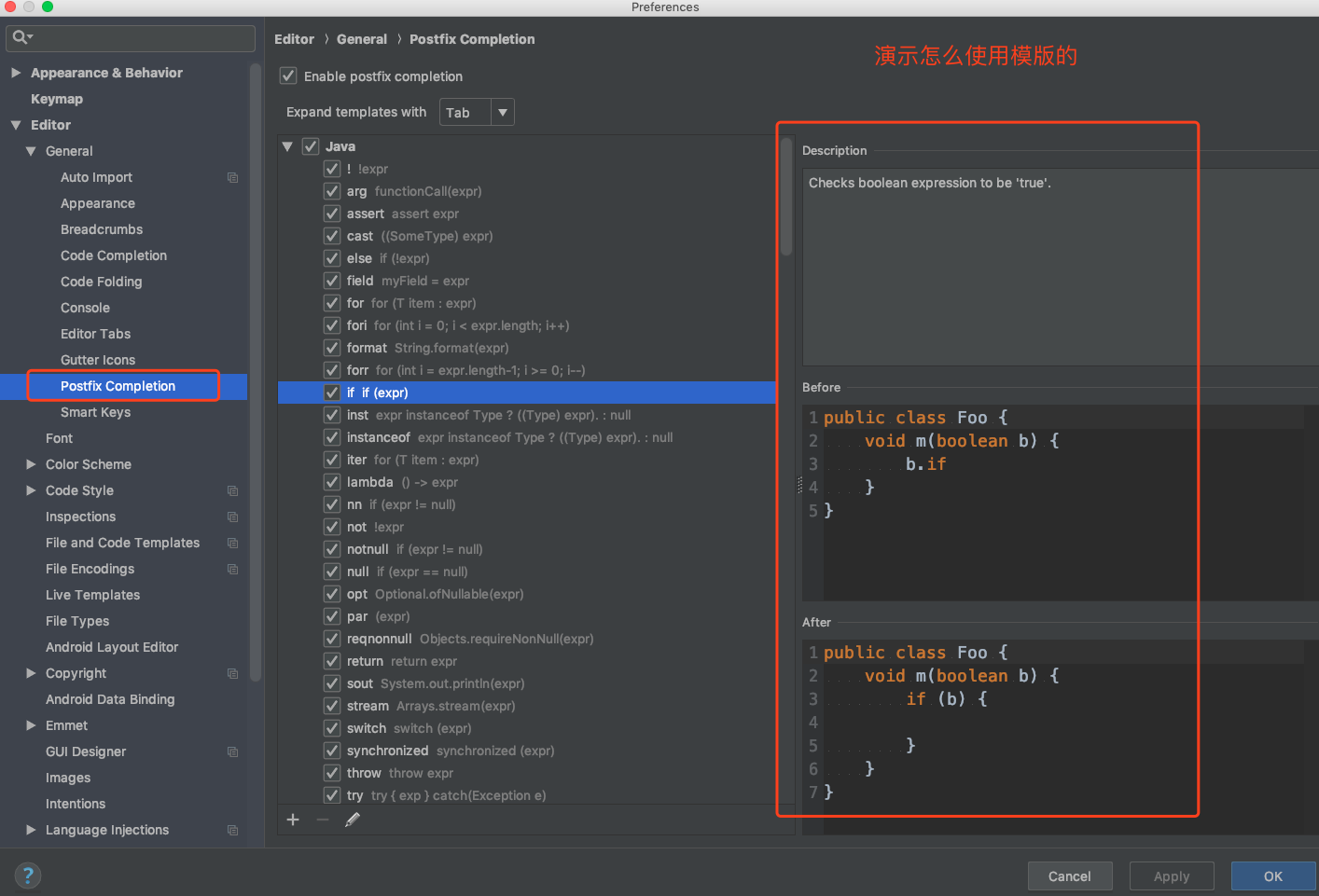
Task: Click the remove template minus icon
Action: click(323, 820)
